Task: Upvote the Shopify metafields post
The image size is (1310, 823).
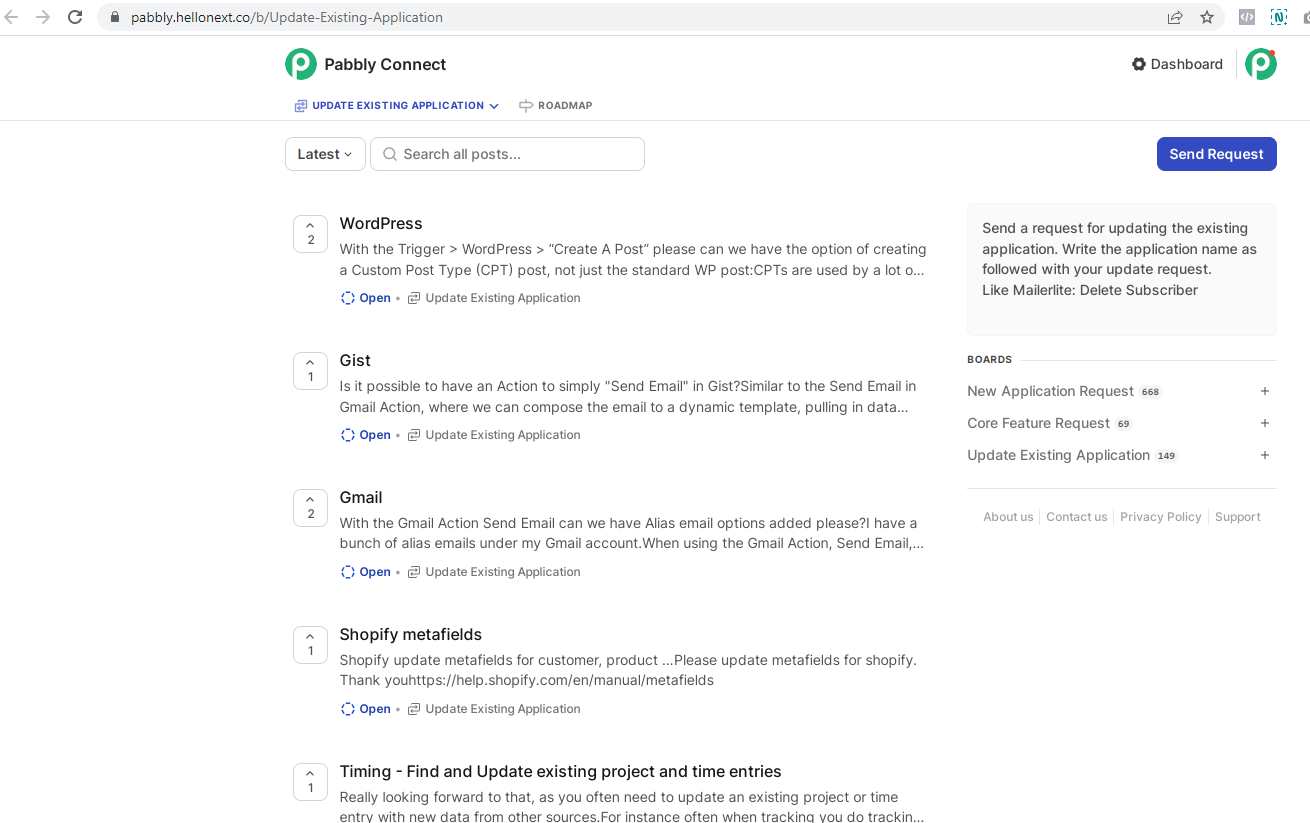Action: pos(310,645)
